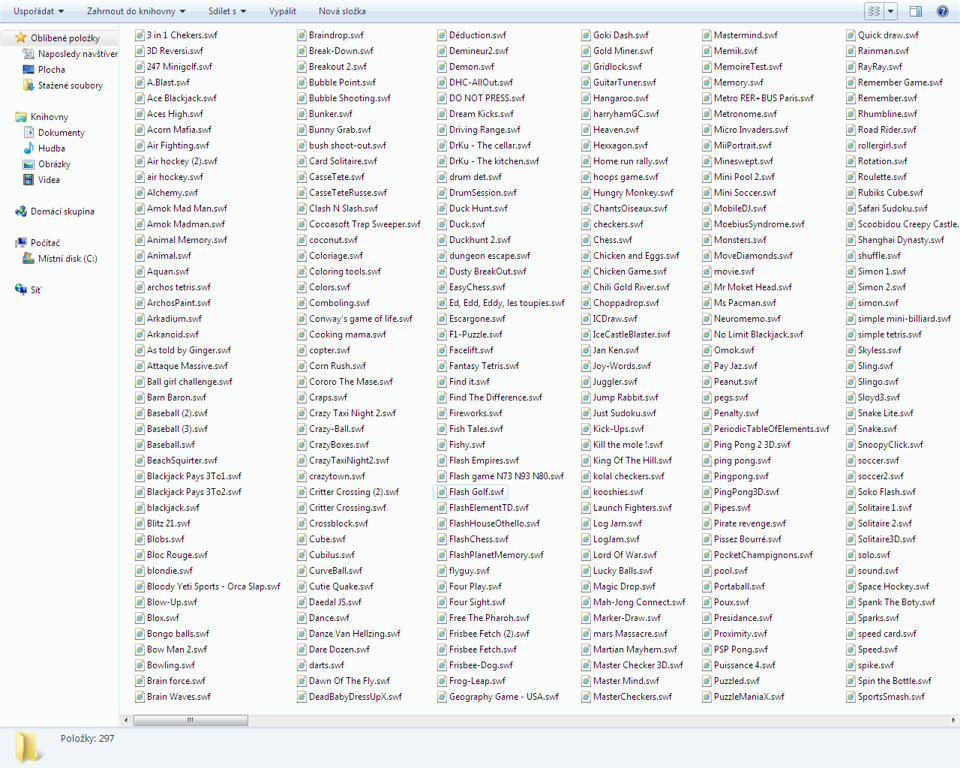Select the file Gold Miner.swf
960x768 pixels.
617,51
